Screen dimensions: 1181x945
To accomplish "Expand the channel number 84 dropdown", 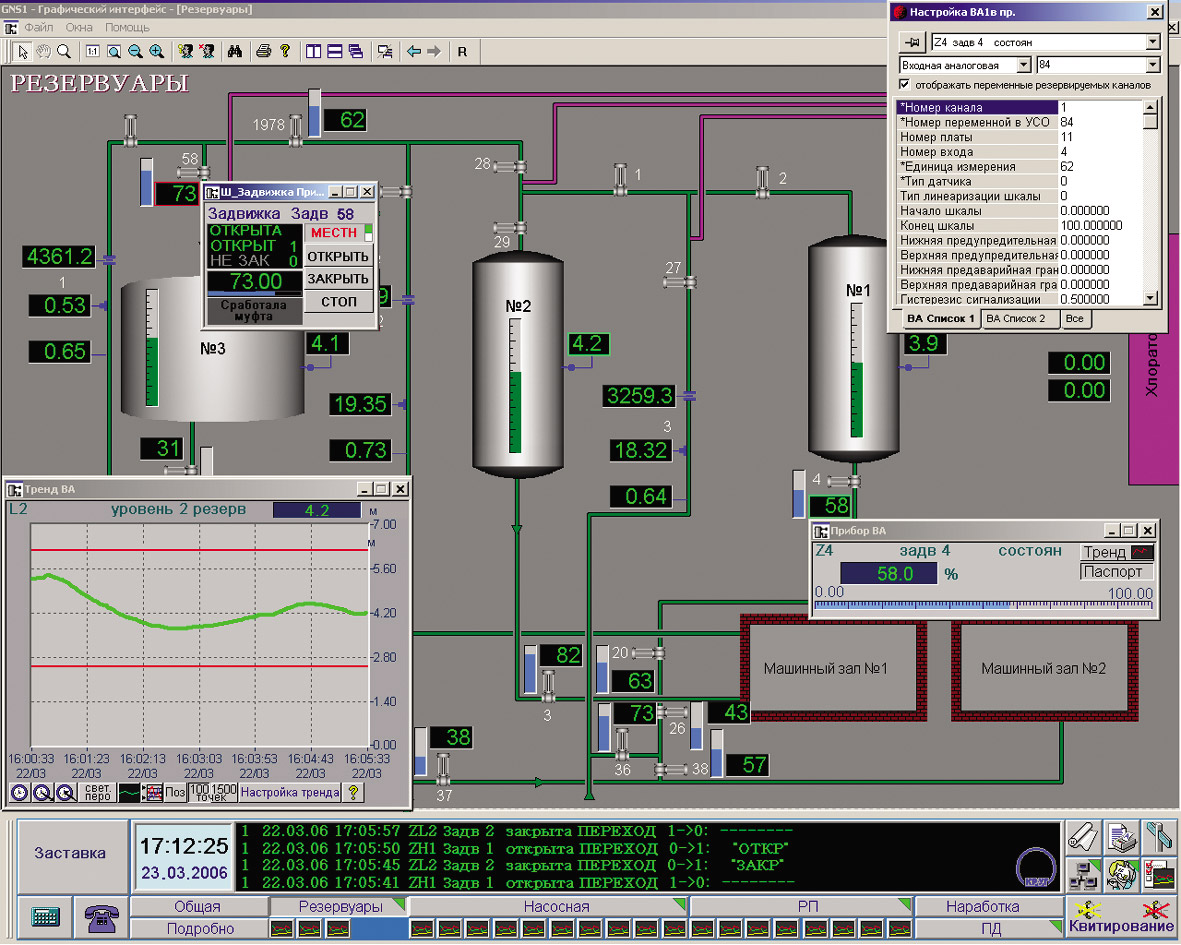I will click(x=1152, y=65).
